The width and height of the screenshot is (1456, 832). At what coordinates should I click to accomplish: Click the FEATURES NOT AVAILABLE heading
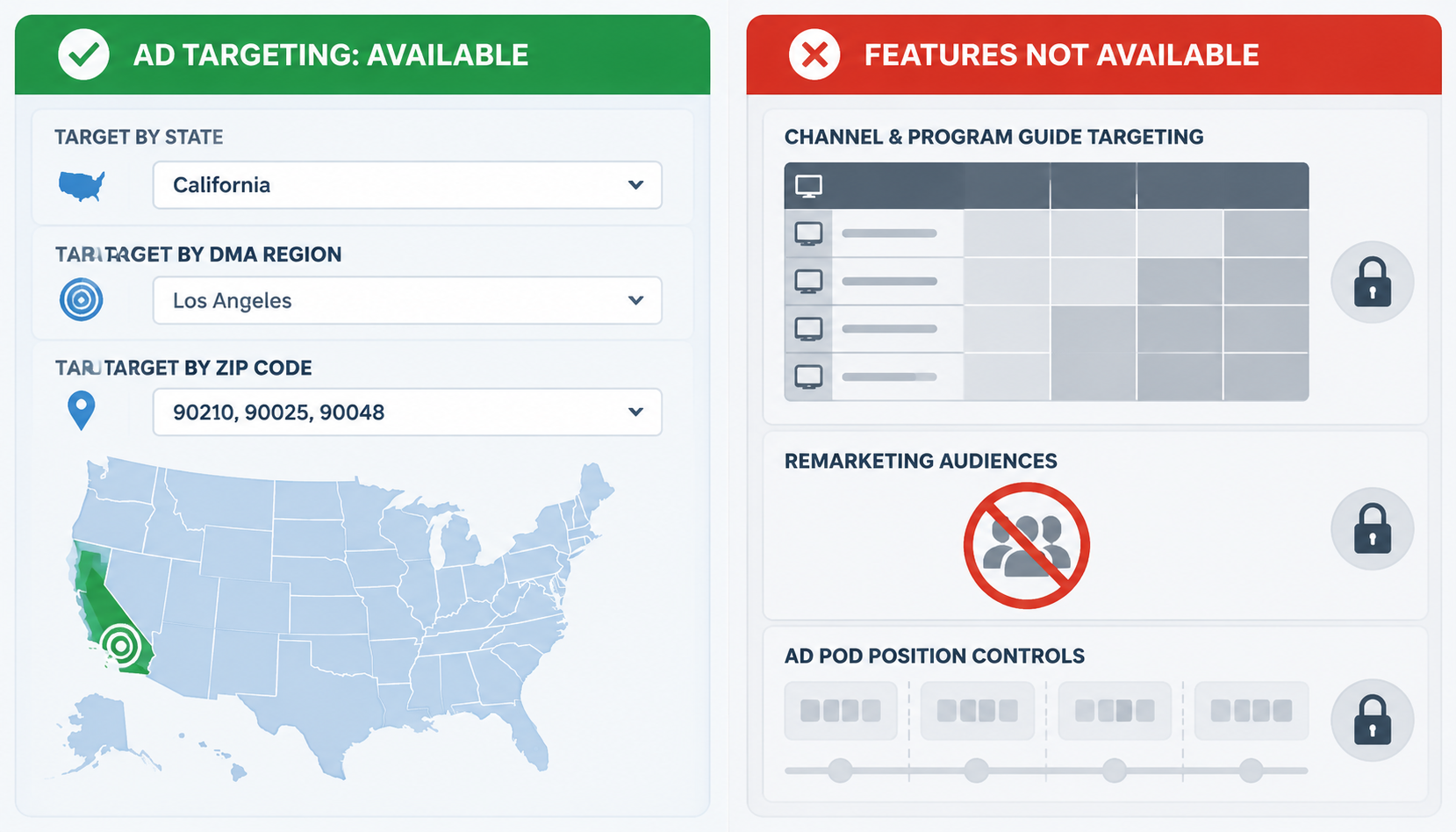click(x=1062, y=55)
